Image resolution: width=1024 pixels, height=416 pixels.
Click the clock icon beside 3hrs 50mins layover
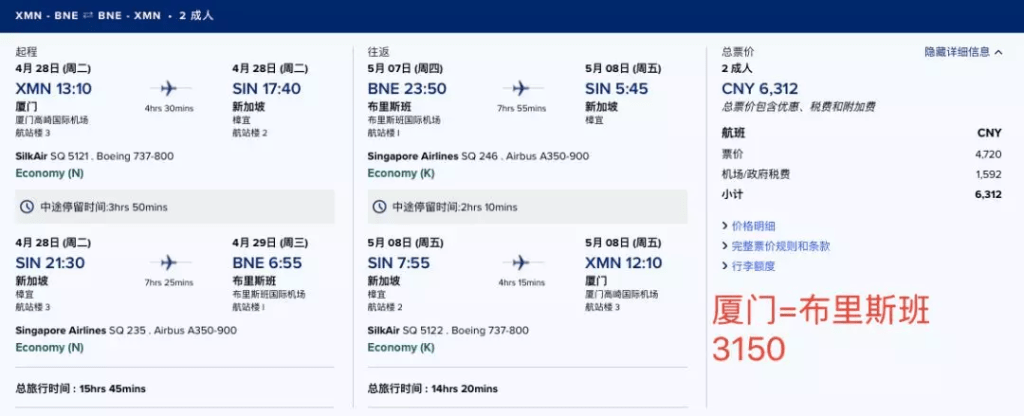(27, 207)
